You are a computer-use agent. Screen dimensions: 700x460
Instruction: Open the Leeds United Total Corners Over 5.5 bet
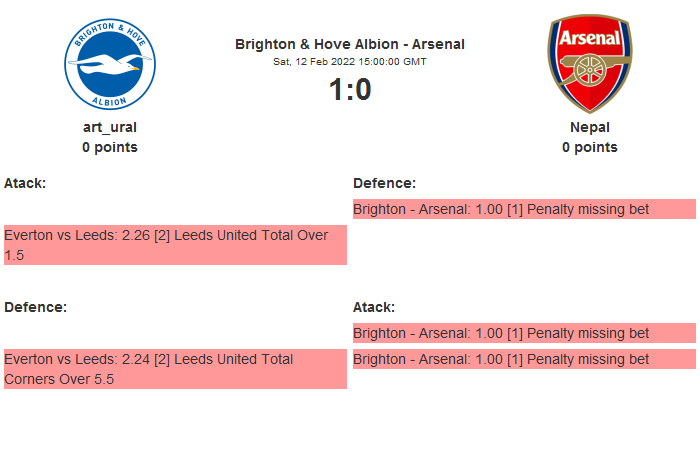click(x=175, y=369)
